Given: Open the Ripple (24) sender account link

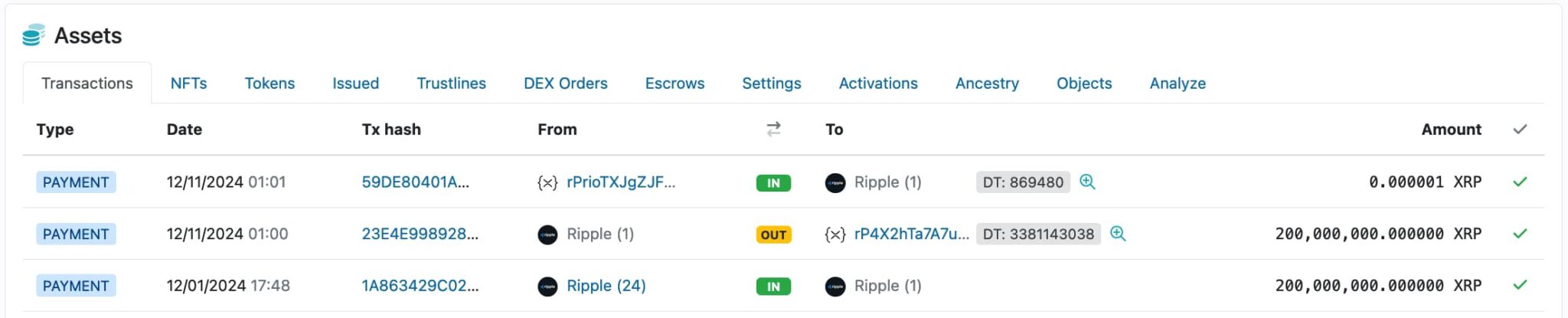Looking at the screenshot, I should pos(606,286).
